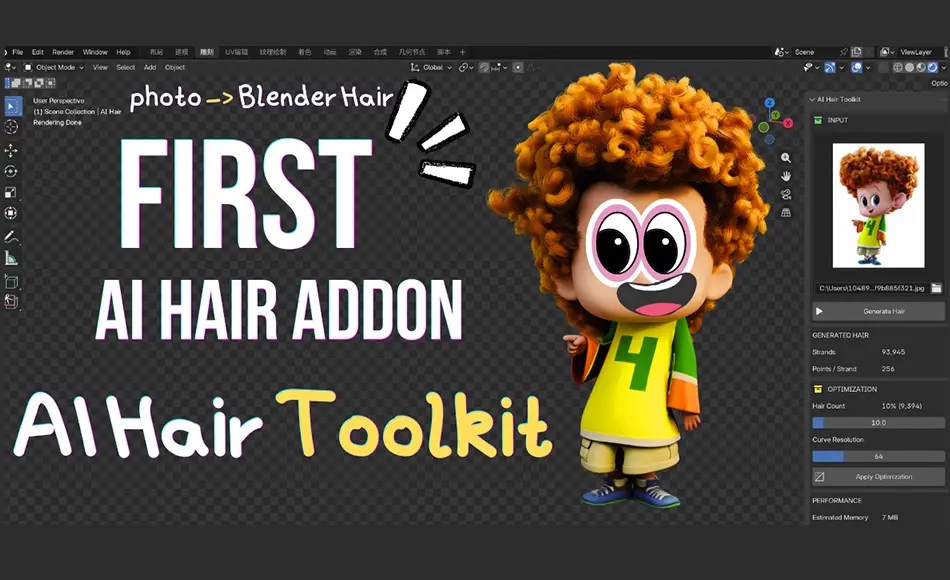Click the input image file path field
The height and width of the screenshot is (580, 950).
[x=871, y=288]
